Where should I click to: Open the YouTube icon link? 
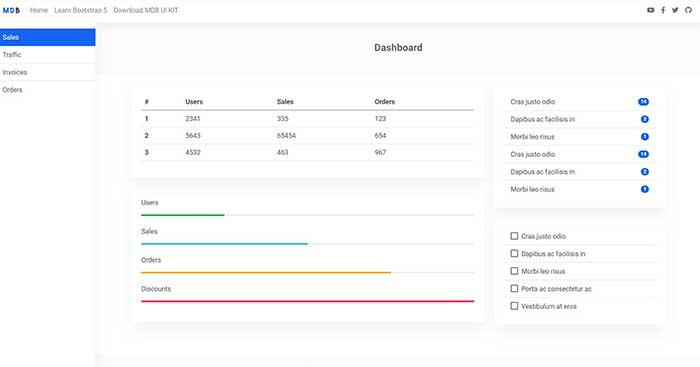tap(650, 10)
